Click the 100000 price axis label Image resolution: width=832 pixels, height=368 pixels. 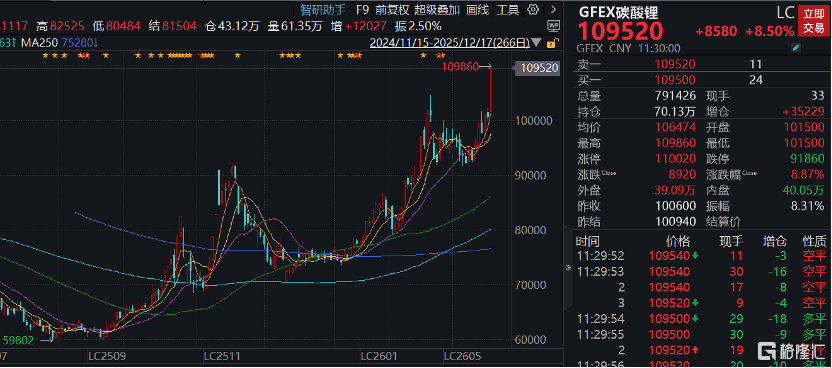coord(535,120)
